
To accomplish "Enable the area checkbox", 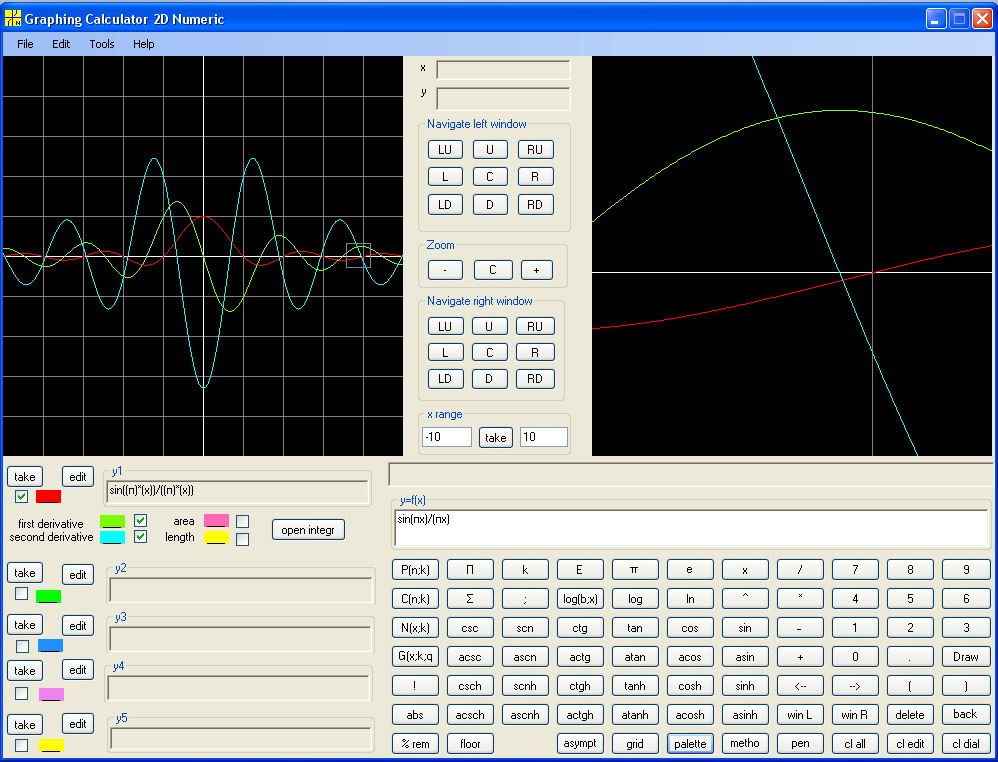I will pos(242,521).
